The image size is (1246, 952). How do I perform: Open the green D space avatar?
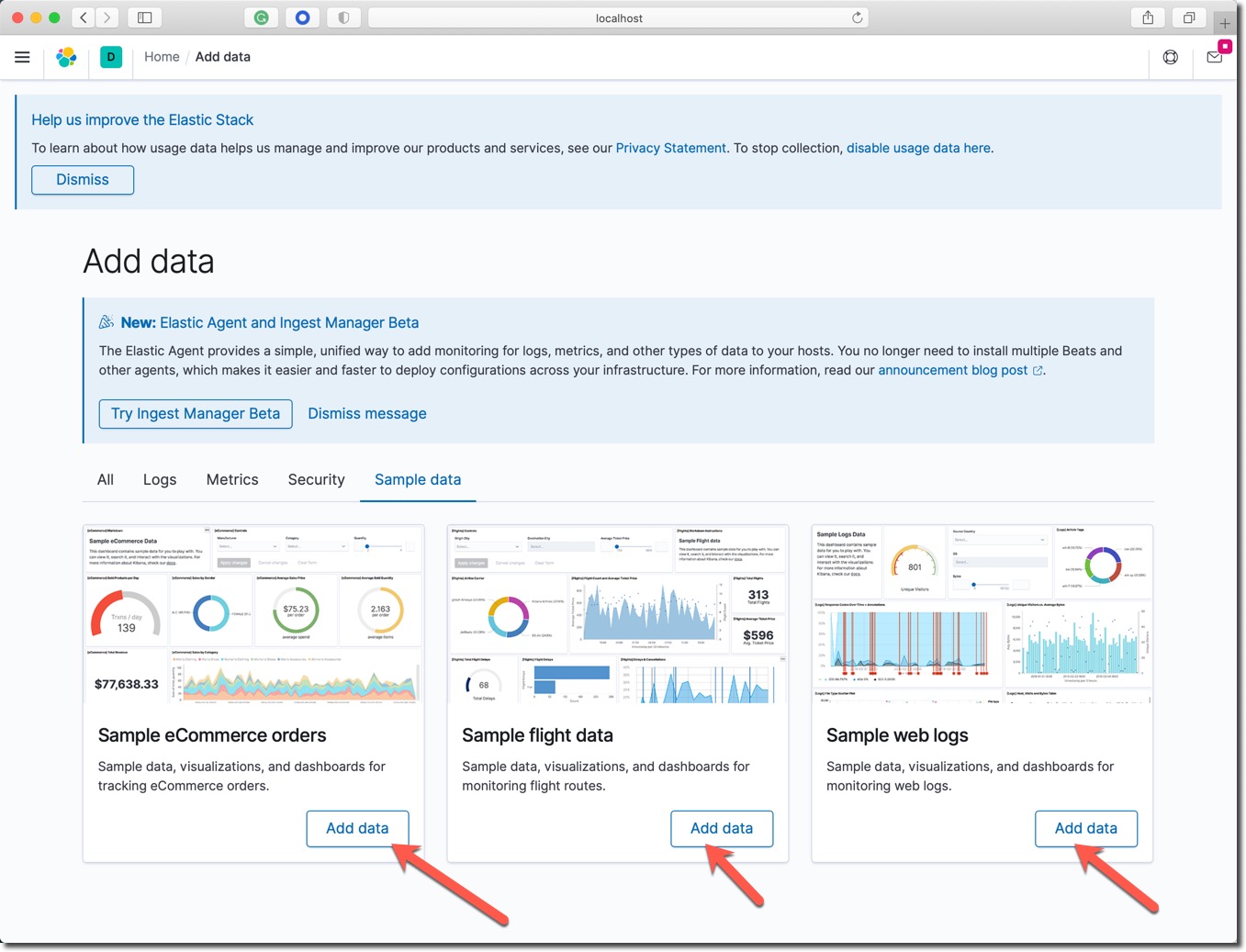[111, 57]
